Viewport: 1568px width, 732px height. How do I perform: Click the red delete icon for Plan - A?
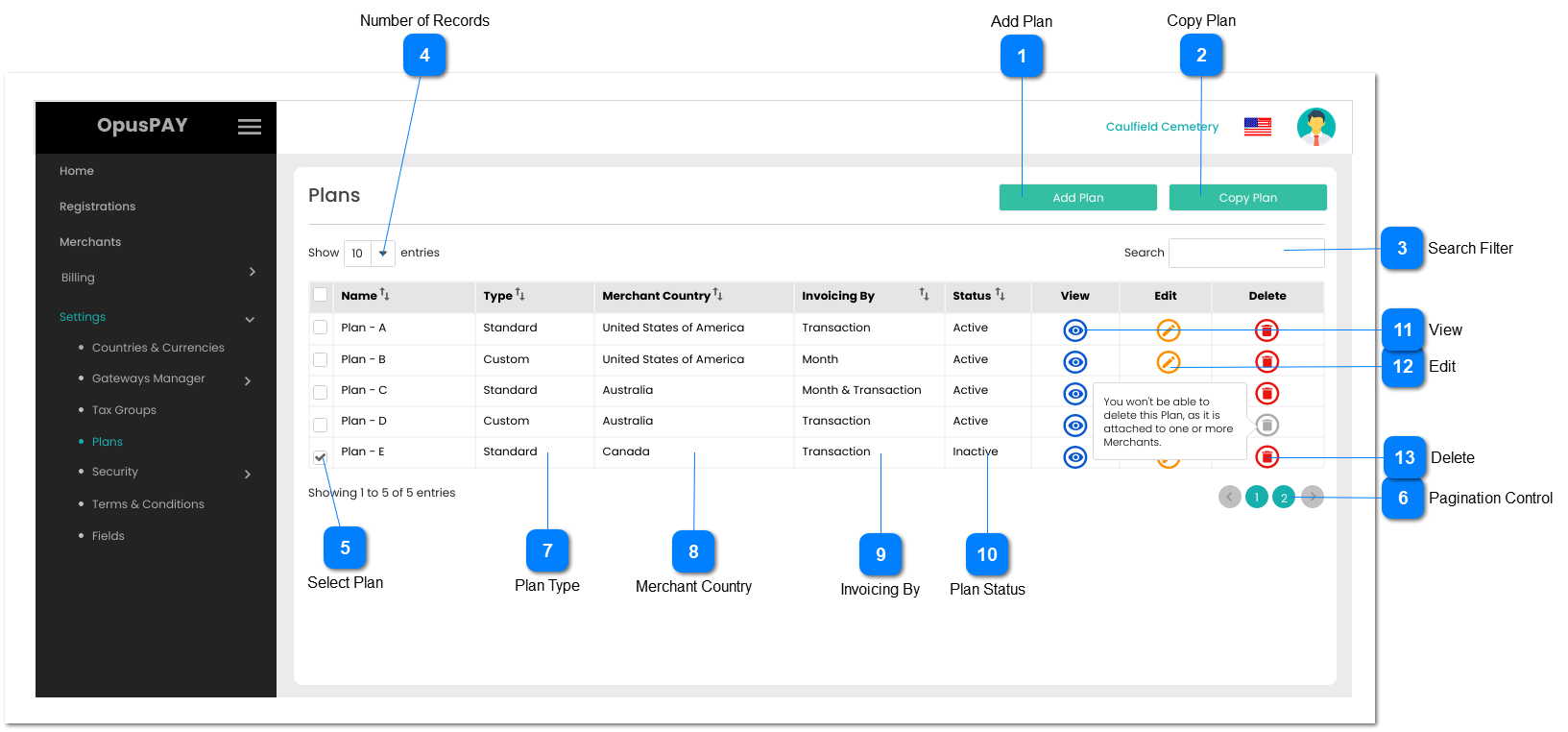(x=1266, y=330)
